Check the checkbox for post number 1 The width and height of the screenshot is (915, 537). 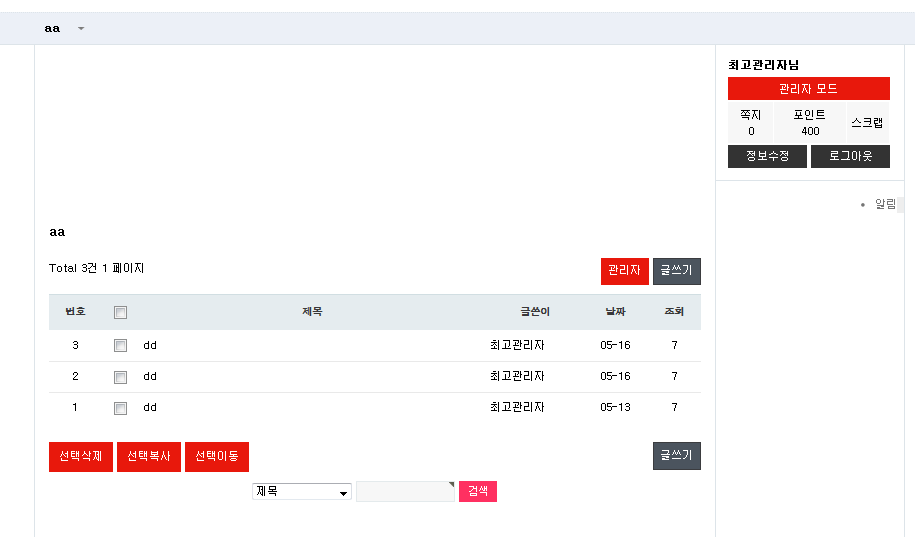120,408
